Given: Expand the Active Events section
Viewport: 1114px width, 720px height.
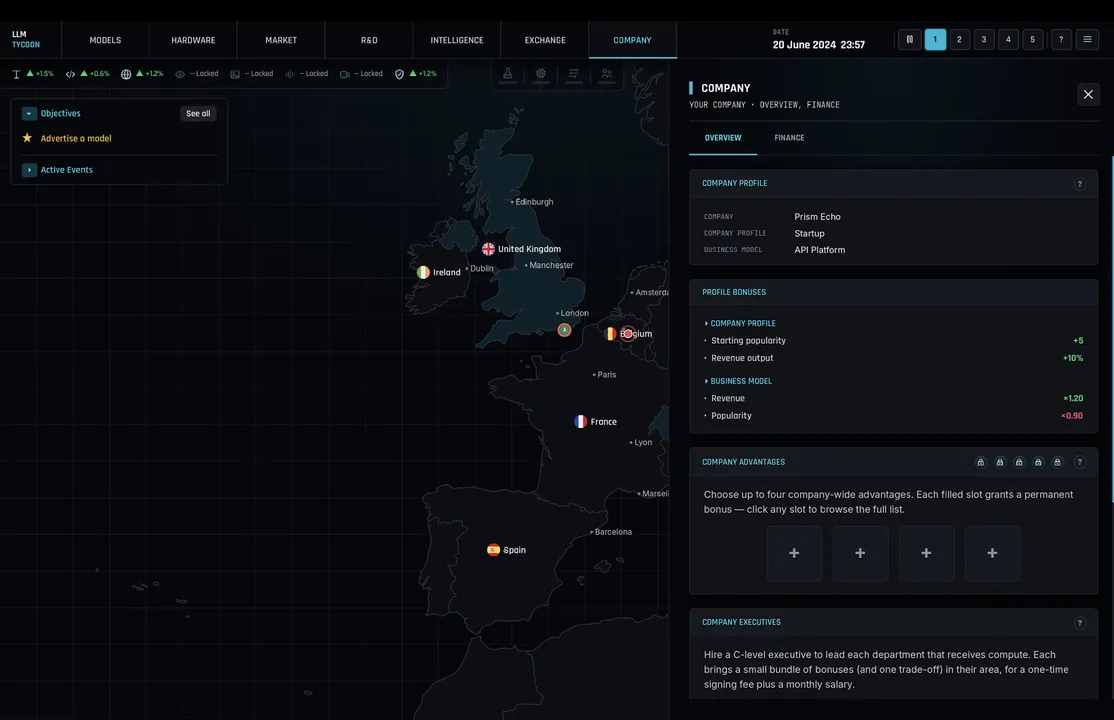Looking at the screenshot, I should pyautogui.click(x=29, y=170).
